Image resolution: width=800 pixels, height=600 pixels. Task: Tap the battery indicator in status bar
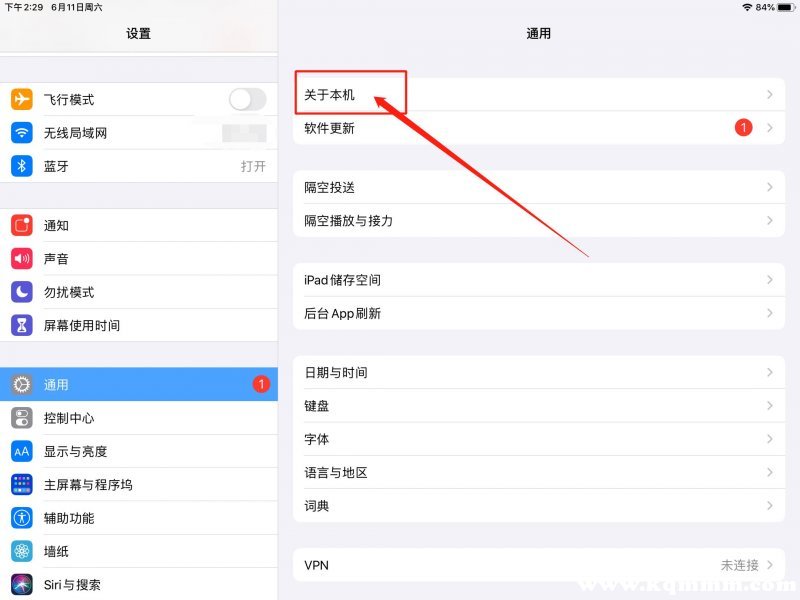tap(786, 7)
